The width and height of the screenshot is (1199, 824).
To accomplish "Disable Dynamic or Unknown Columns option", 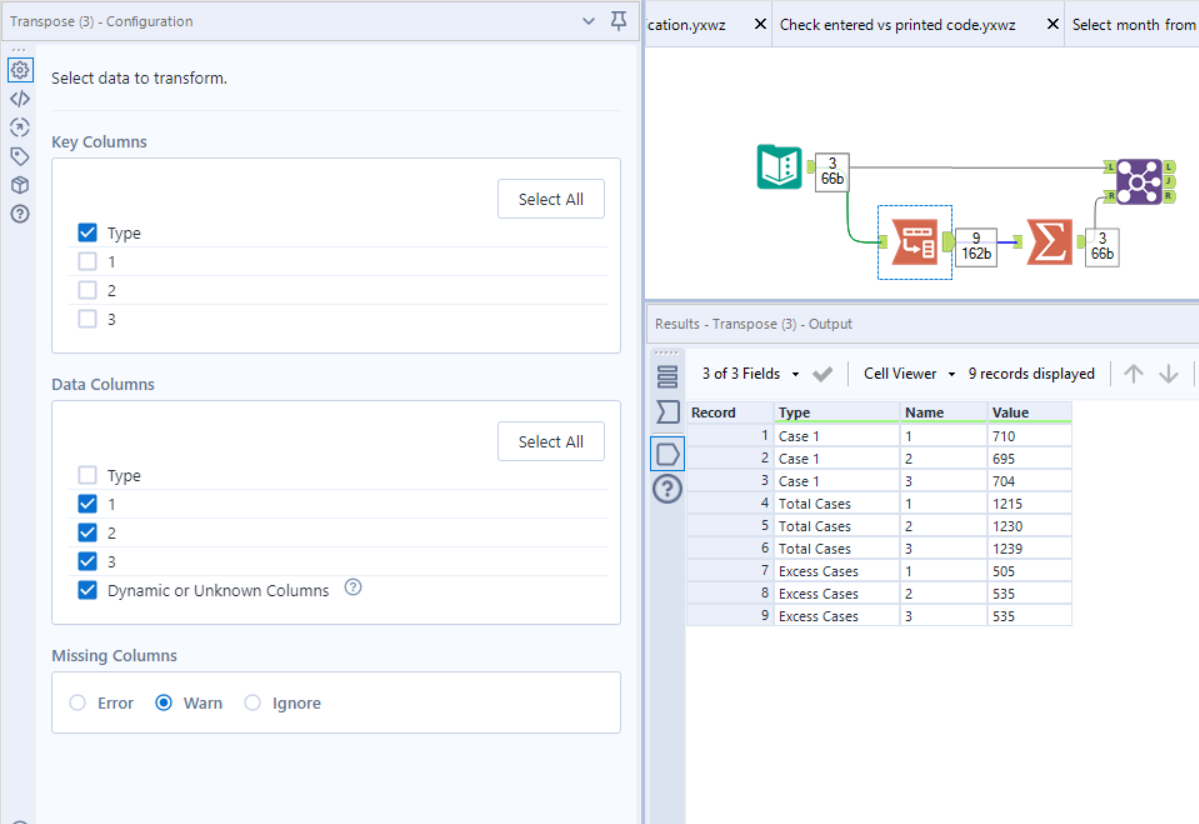I will click(87, 590).
